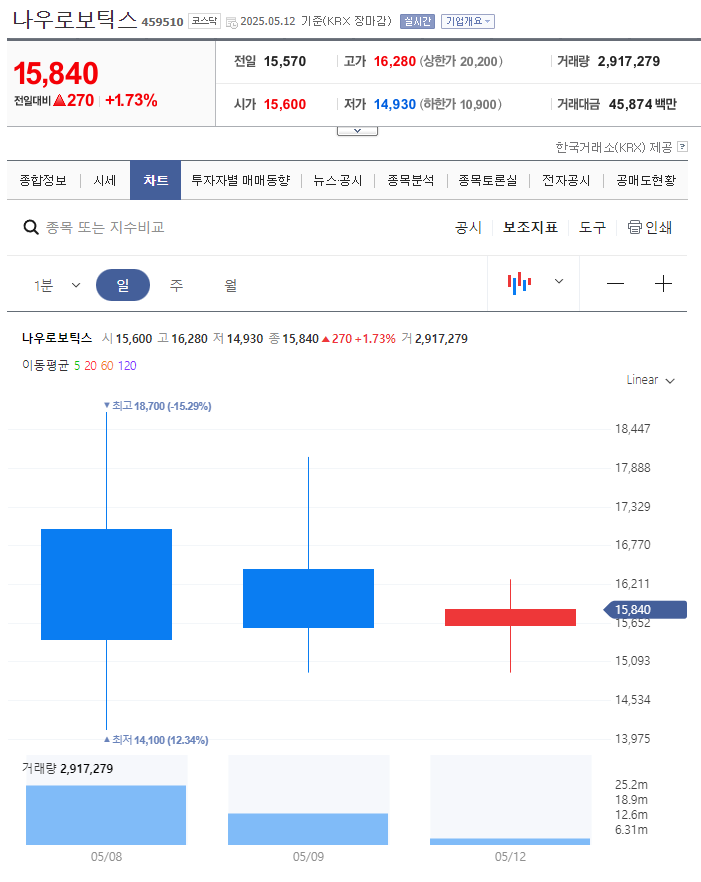Select the 월 monthly period
This screenshot has height=882, width=701.
click(x=231, y=285)
